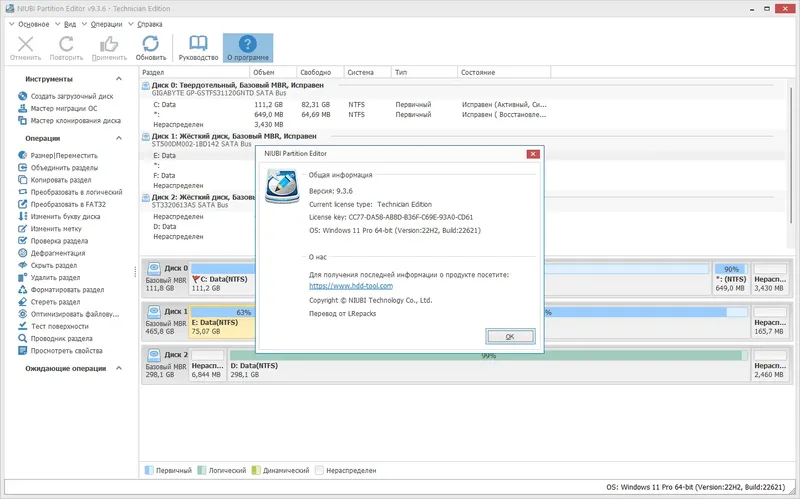Choose Изменить метку operation
800x499 pixels.
click(x=56, y=229)
